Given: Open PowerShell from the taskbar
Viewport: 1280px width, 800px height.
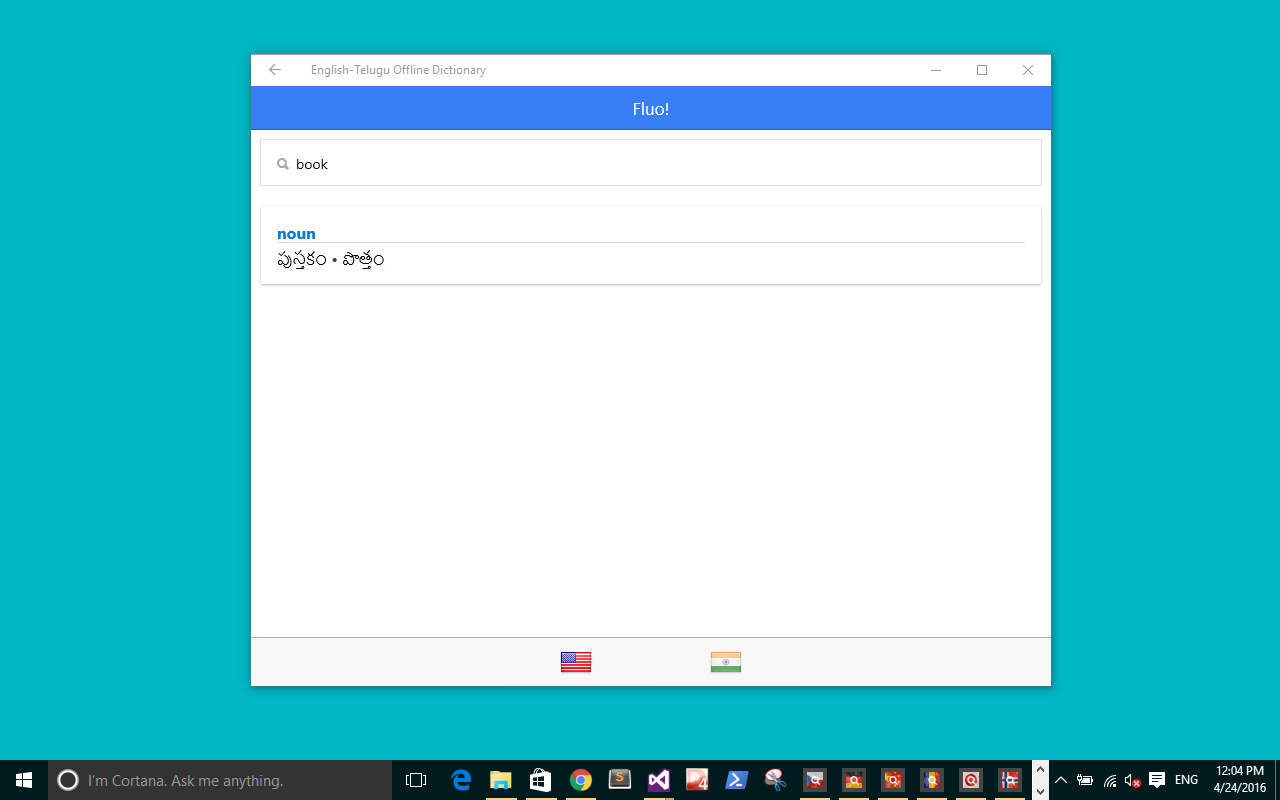Looking at the screenshot, I should pyautogui.click(x=737, y=780).
